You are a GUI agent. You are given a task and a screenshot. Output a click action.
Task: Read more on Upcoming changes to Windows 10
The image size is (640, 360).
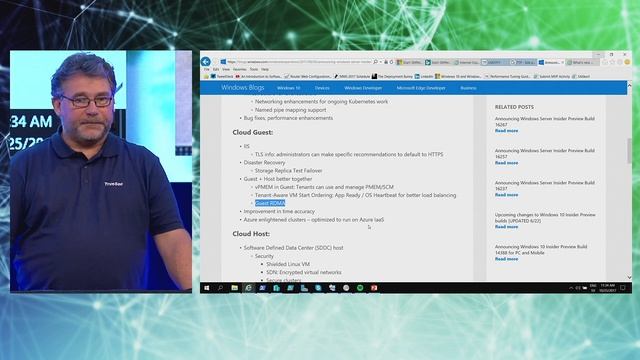tap(506, 227)
